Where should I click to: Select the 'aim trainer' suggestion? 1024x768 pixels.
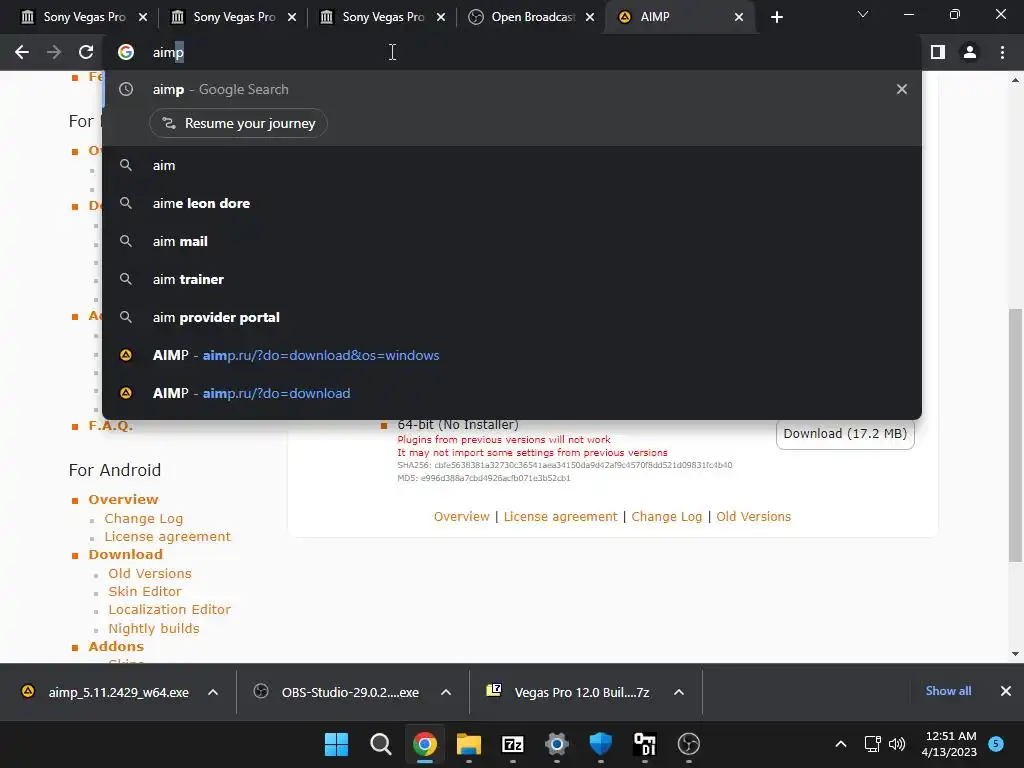coord(512,279)
